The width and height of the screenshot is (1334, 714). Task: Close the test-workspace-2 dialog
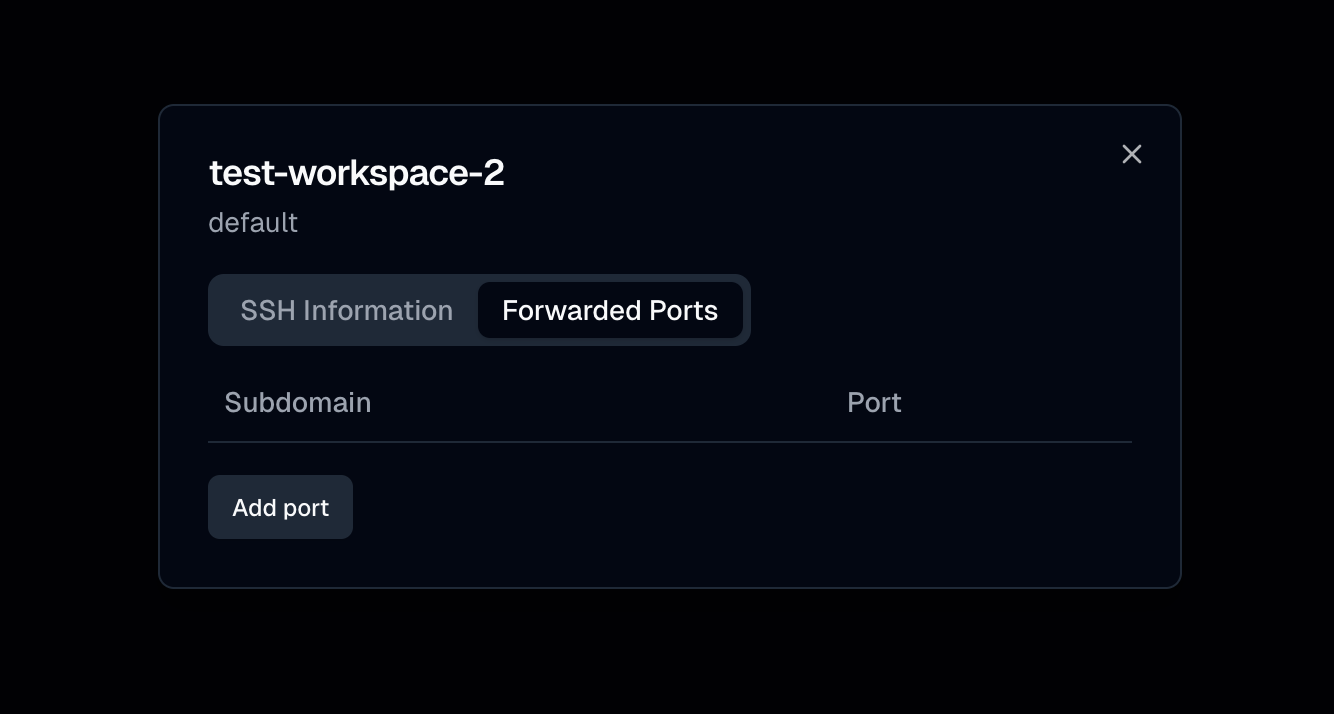1131,154
